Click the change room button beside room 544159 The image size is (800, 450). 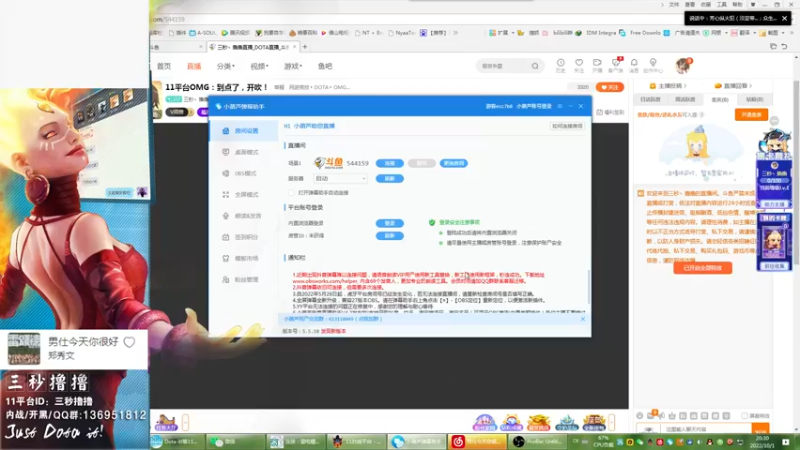coord(454,163)
